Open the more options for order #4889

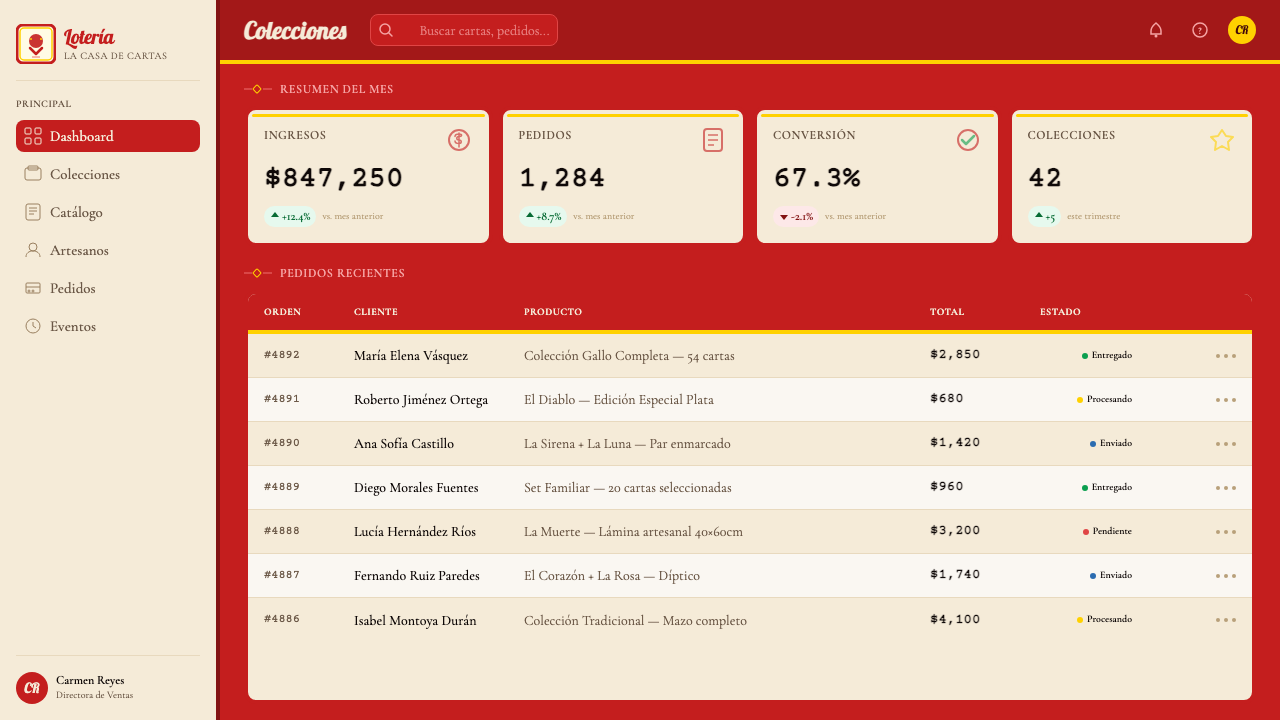[x=1226, y=487]
